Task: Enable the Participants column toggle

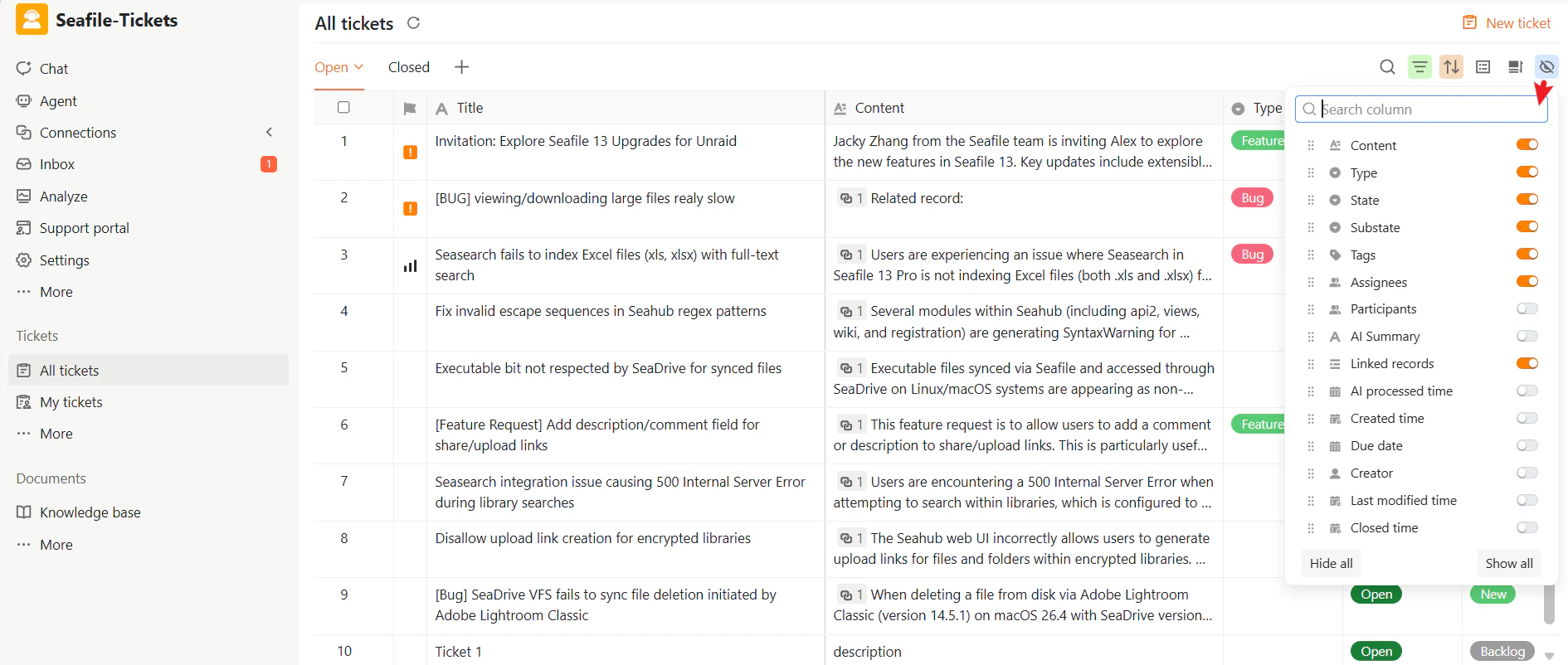Action: [x=1527, y=308]
